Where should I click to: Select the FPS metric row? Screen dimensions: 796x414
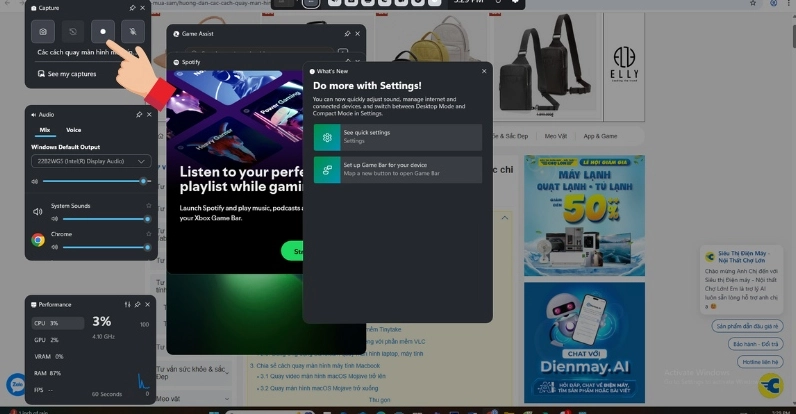coord(57,390)
